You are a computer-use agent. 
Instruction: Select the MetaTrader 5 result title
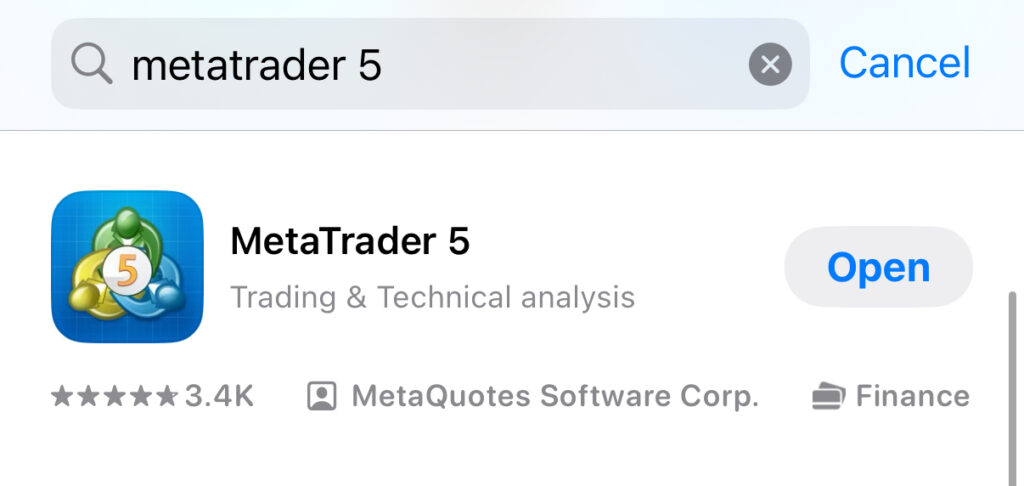click(x=350, y=241)
